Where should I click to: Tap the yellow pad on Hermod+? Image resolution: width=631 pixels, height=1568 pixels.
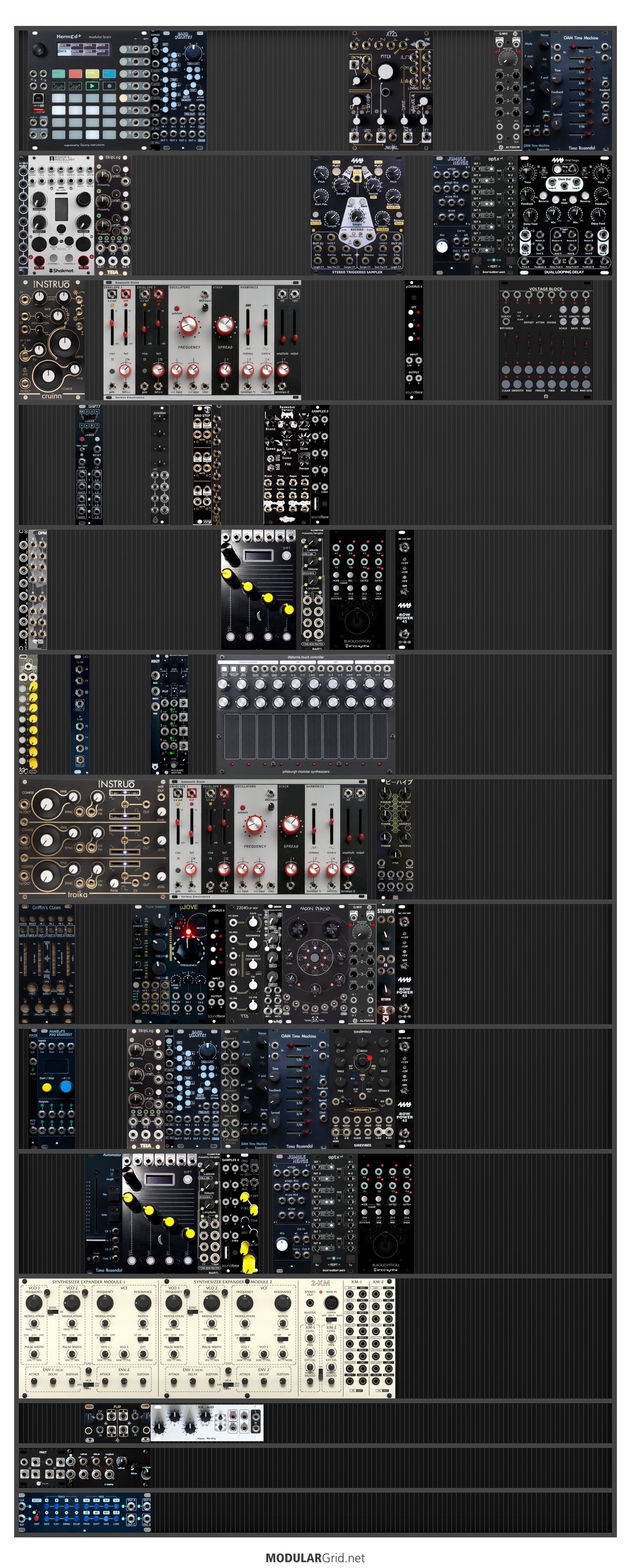click(x=92, y=73)
